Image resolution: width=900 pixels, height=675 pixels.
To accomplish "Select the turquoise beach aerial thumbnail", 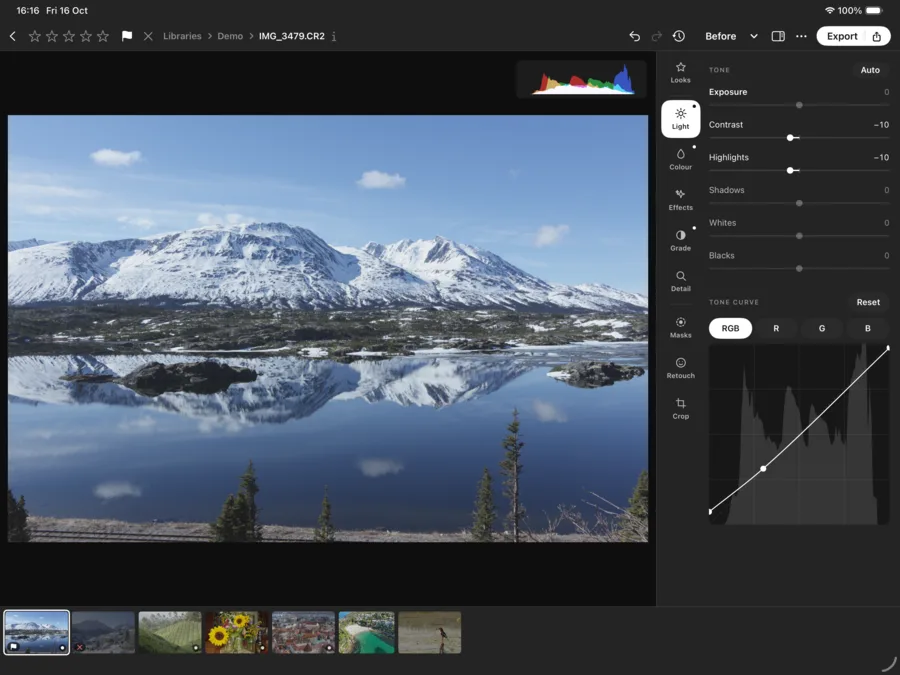I will click(x=366, y=632).
